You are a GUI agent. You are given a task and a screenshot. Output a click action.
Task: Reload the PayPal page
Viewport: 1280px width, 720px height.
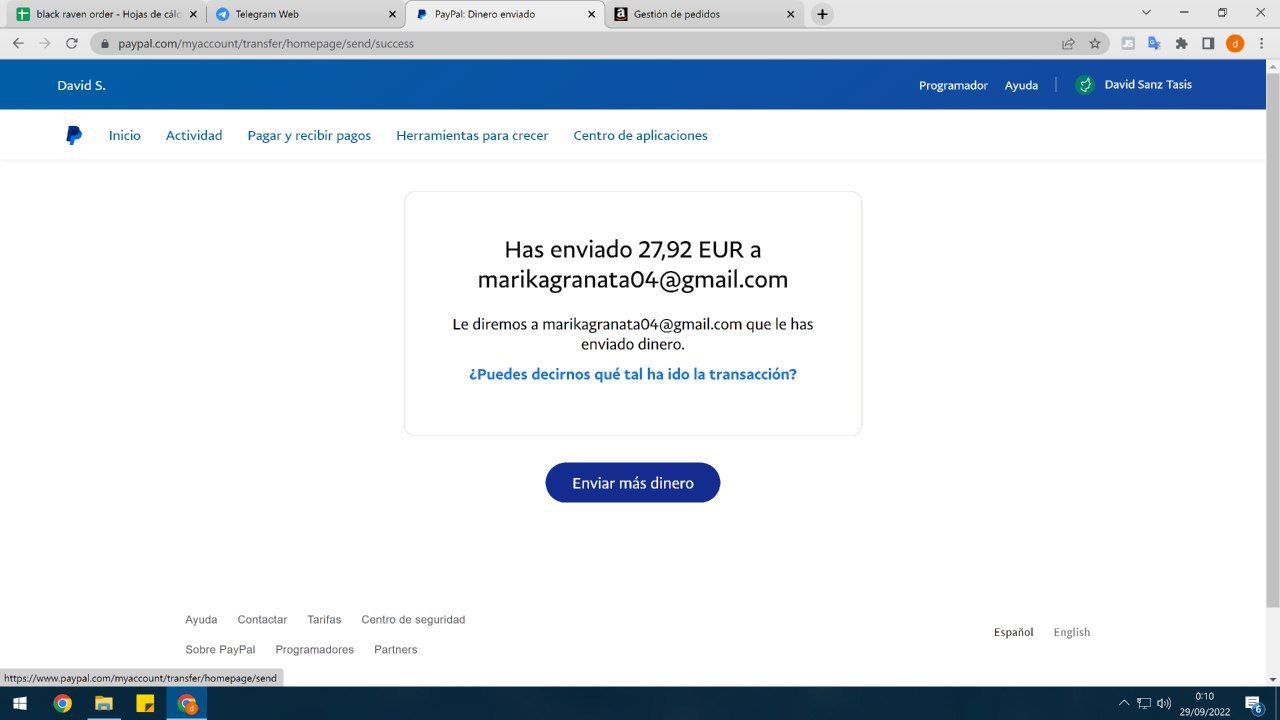tap(71, 43)
